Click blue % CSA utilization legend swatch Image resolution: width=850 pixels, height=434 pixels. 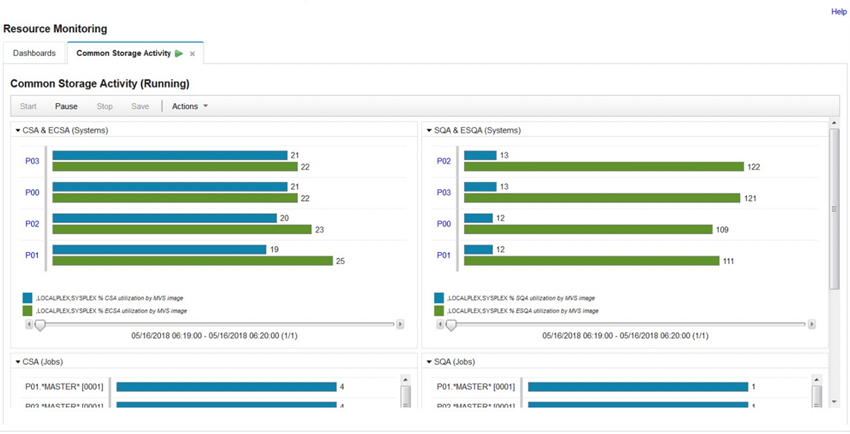click(27, 298)
